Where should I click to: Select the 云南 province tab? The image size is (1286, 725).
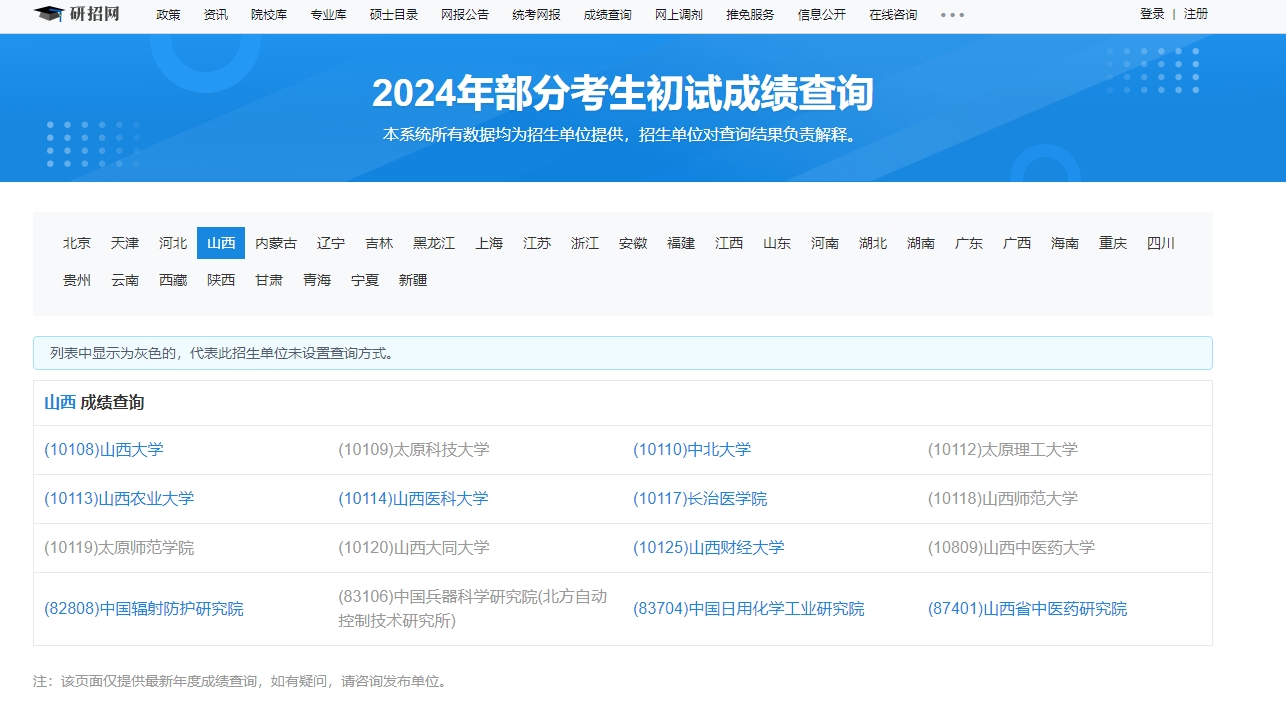[x=125, y=280]
